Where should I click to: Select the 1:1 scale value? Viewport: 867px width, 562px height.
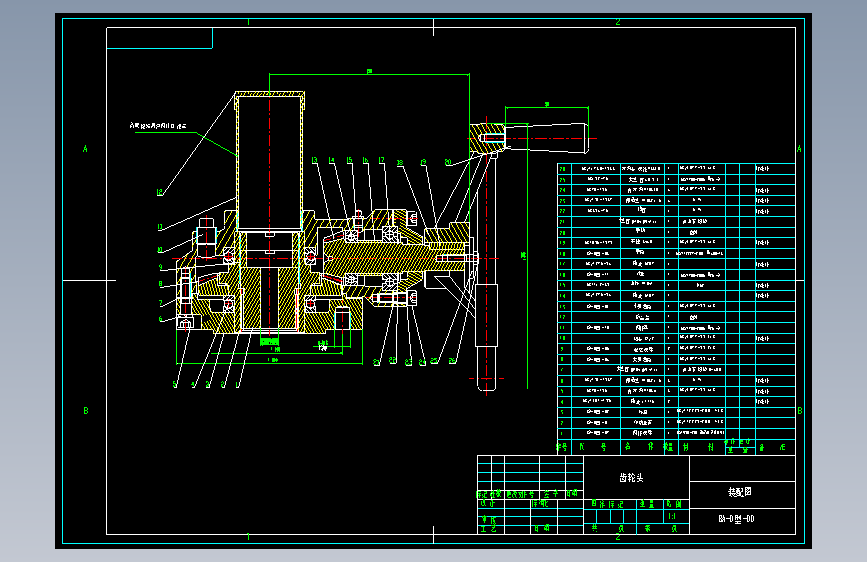click(x=672, y=516)
